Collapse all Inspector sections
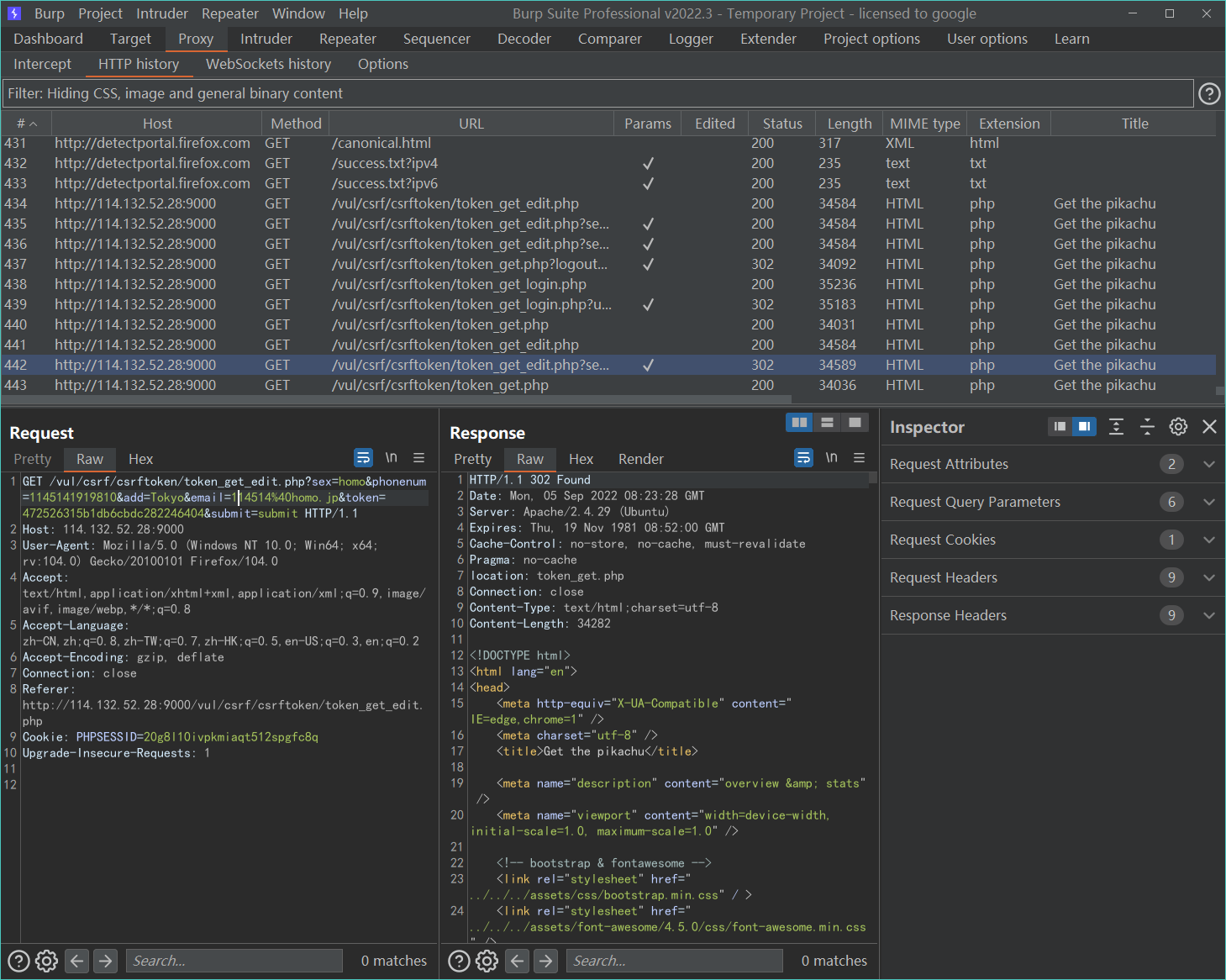The height and width of the screenshot is (980, 1226). [x=1147, y=427]
